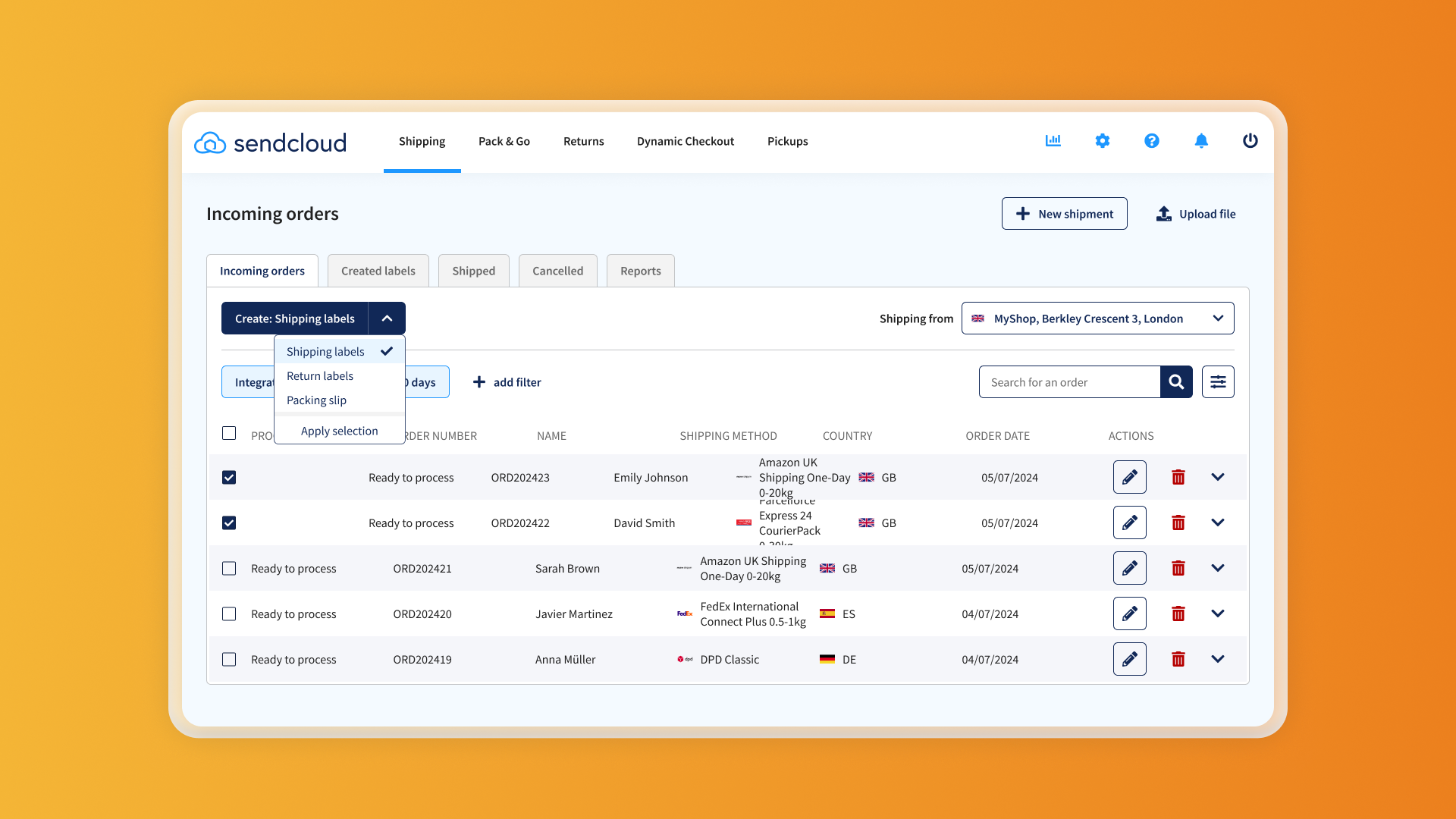This screenshot has height=819, width=1456.
Task: Open the Pack & Go nav tab
Action: [x=504, y=141]
